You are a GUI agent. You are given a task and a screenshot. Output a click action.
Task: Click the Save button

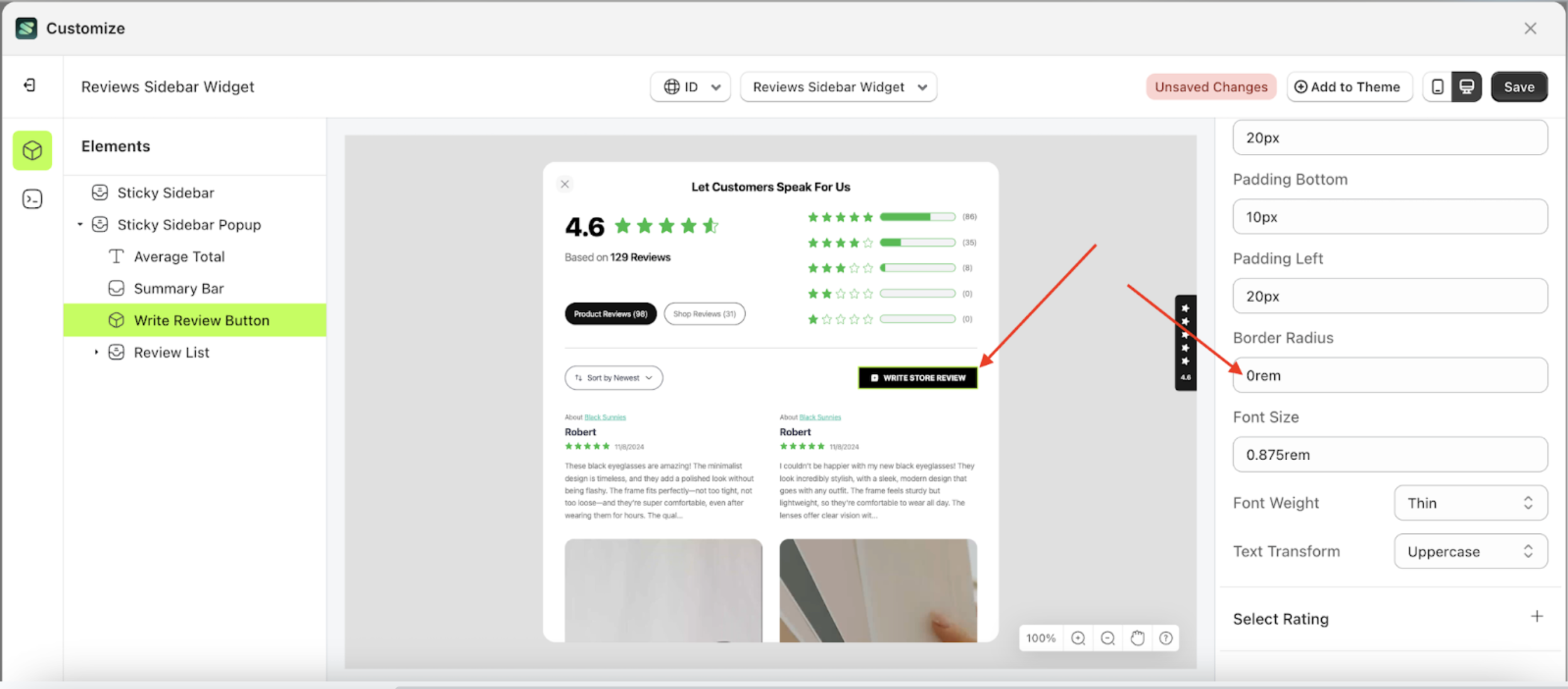click(1518, 87)
